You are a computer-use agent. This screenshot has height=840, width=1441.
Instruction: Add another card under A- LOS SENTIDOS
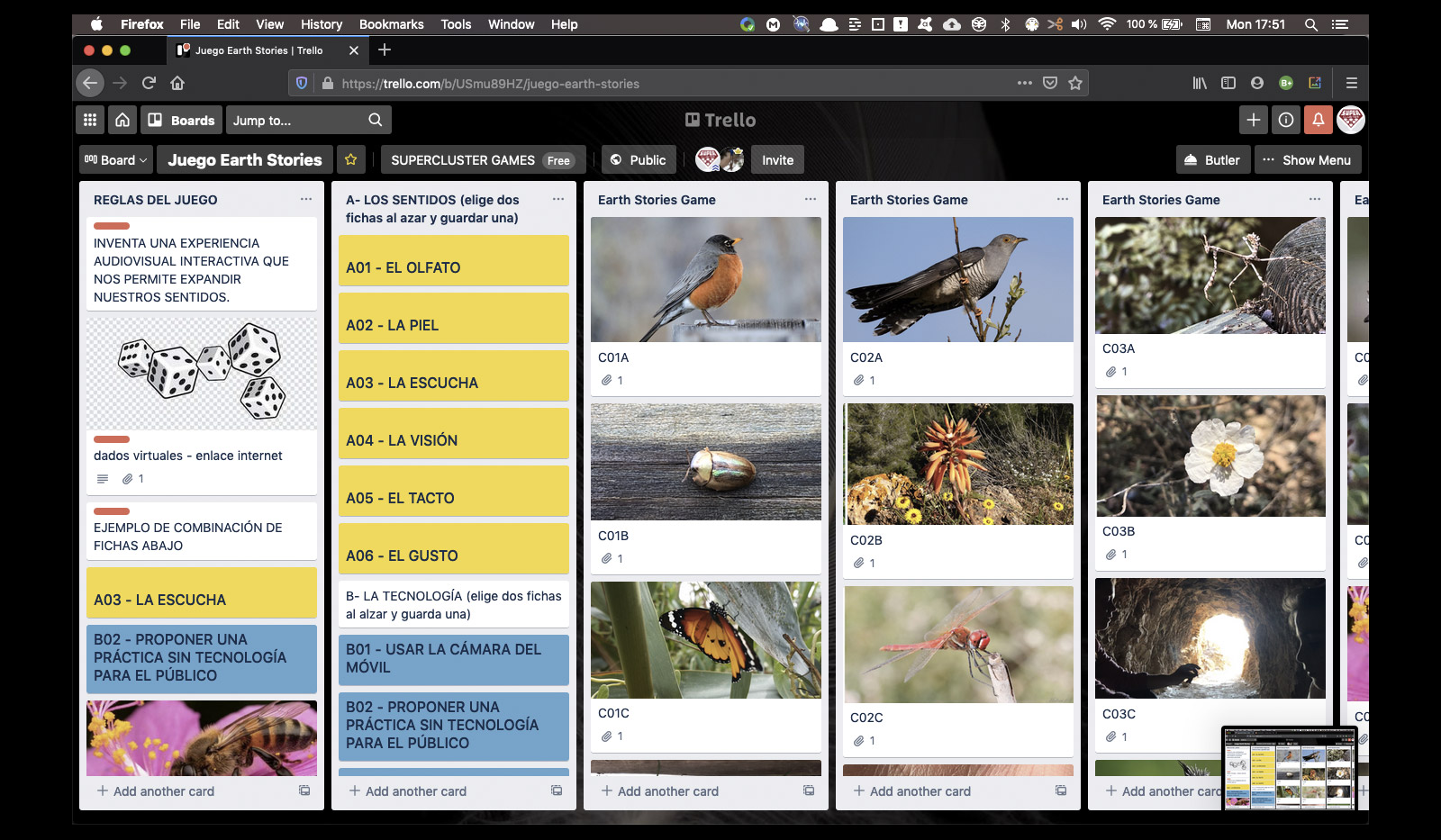tap(408, 791)
